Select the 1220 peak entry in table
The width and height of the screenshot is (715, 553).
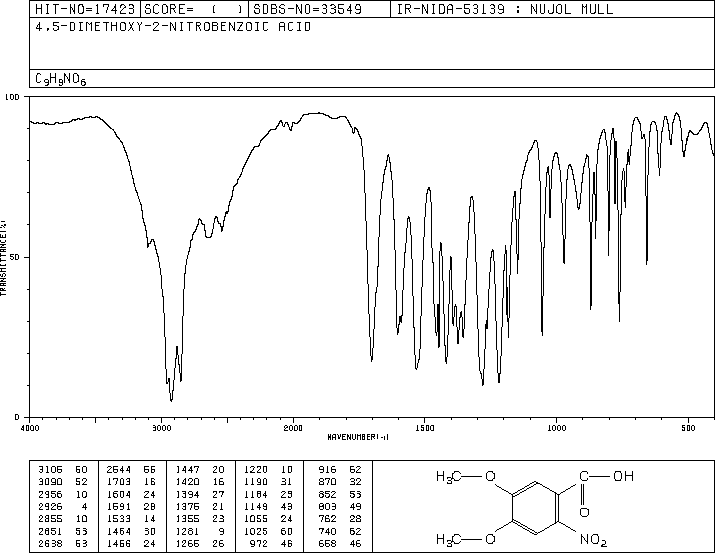click(268, 469)
